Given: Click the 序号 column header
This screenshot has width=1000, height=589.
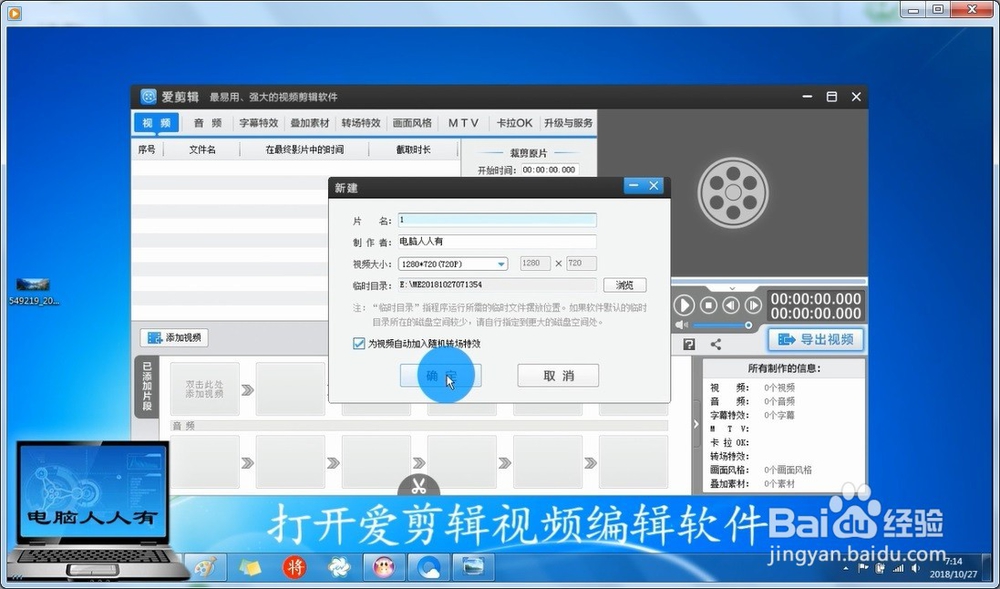Looking at the screenshot, I should [x=147, y=150].
